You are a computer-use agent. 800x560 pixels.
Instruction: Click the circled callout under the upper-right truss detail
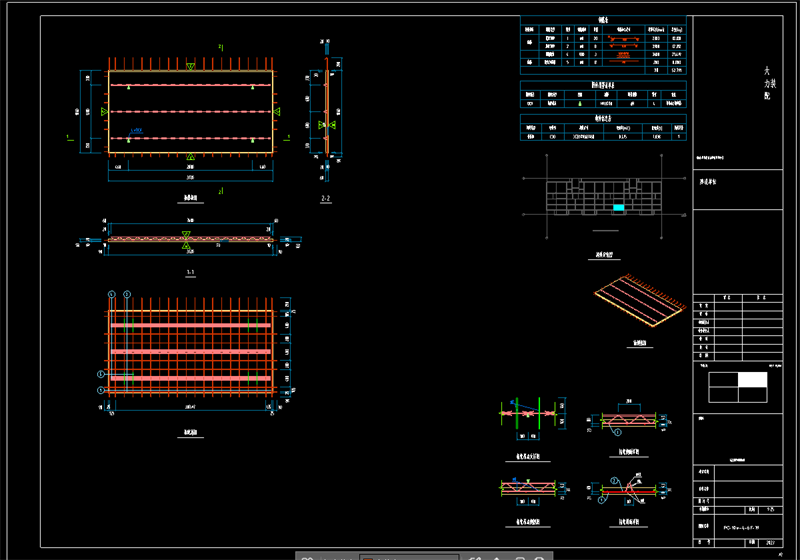point(618,432)
